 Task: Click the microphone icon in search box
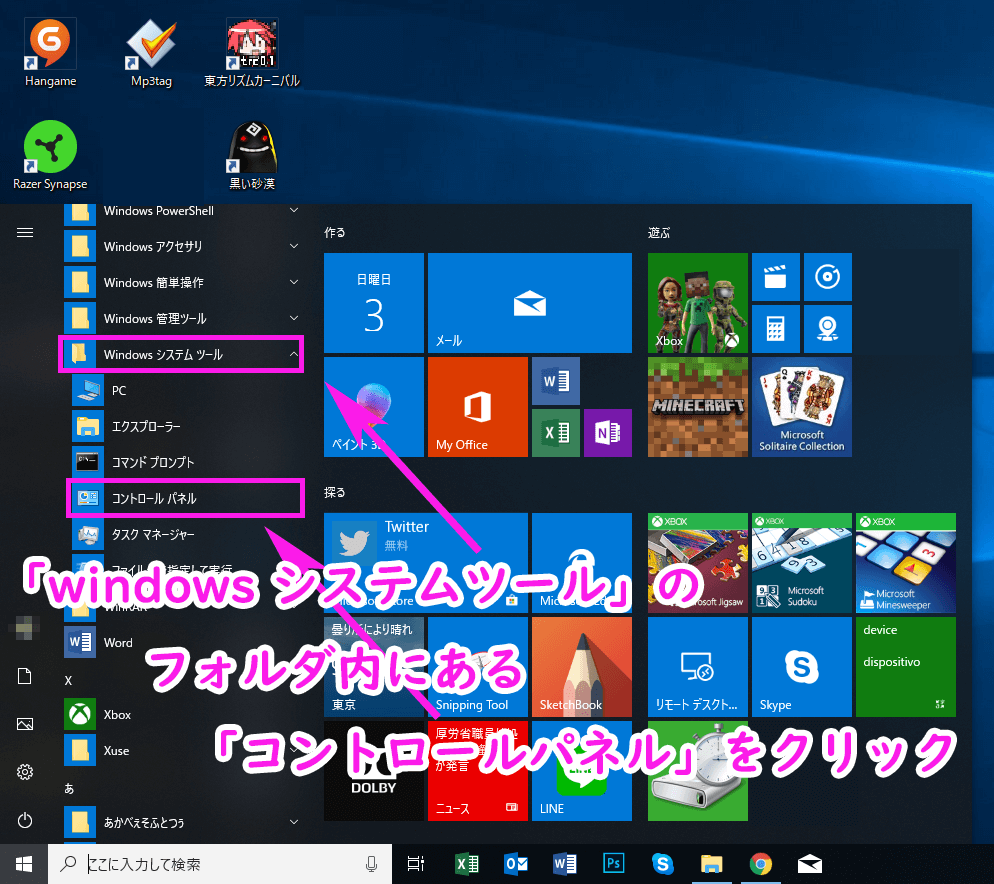click(371, 864)
